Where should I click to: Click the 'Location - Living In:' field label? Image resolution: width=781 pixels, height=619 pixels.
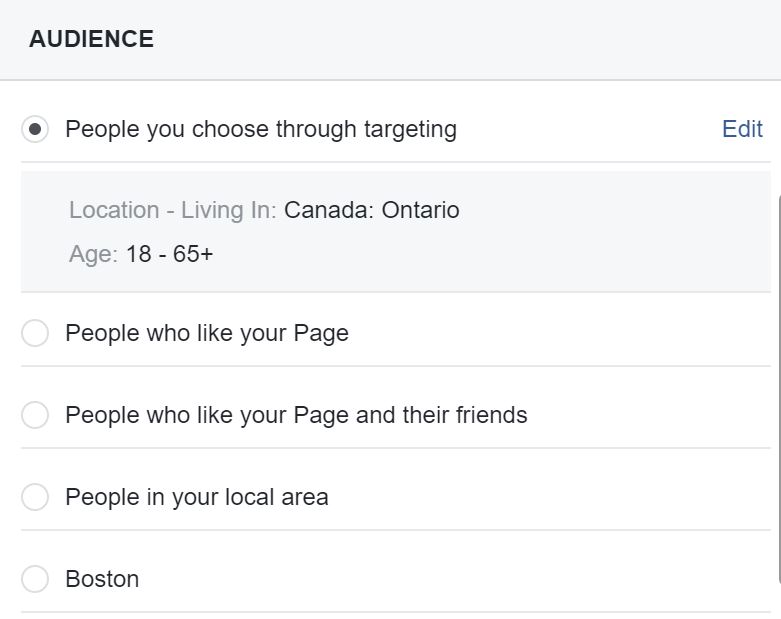173,211
